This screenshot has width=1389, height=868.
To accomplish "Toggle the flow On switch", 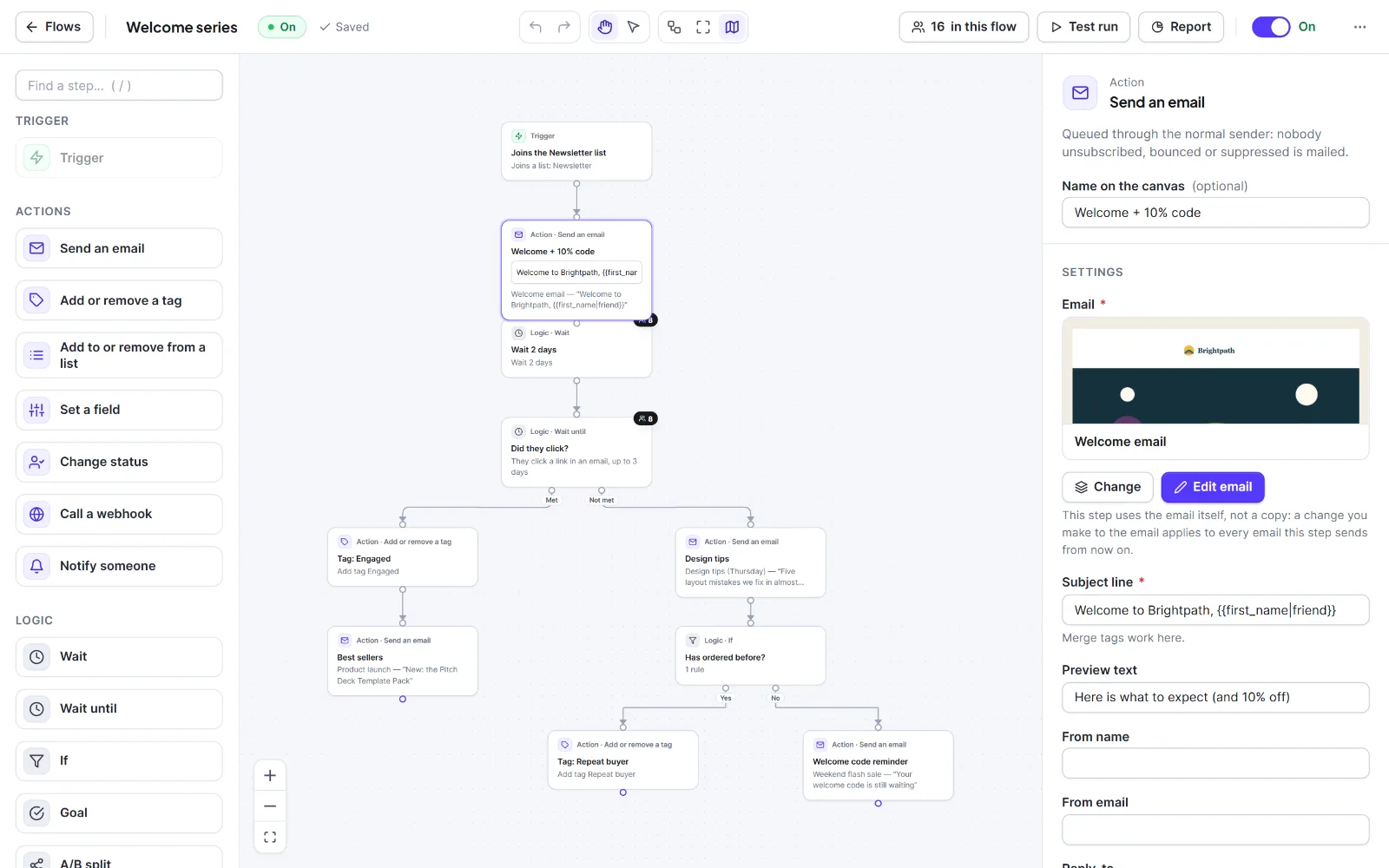I will click(1271, 27).
